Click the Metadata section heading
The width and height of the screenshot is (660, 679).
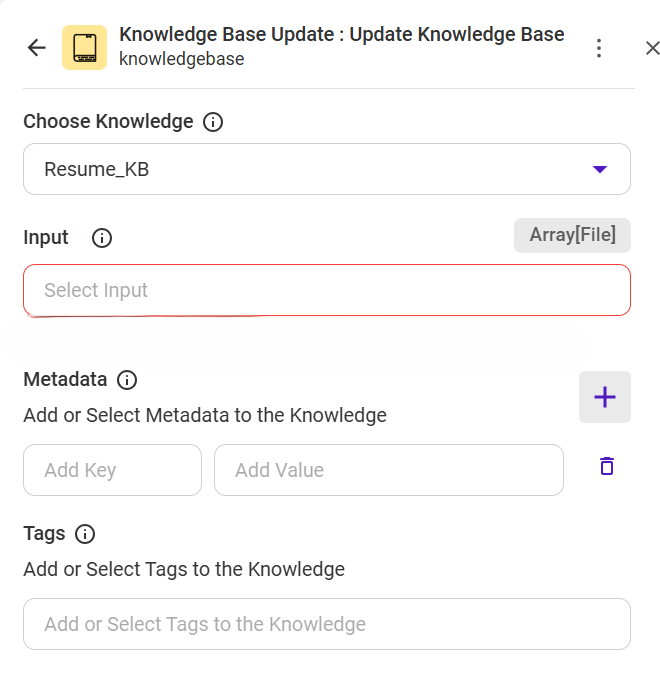65,380
